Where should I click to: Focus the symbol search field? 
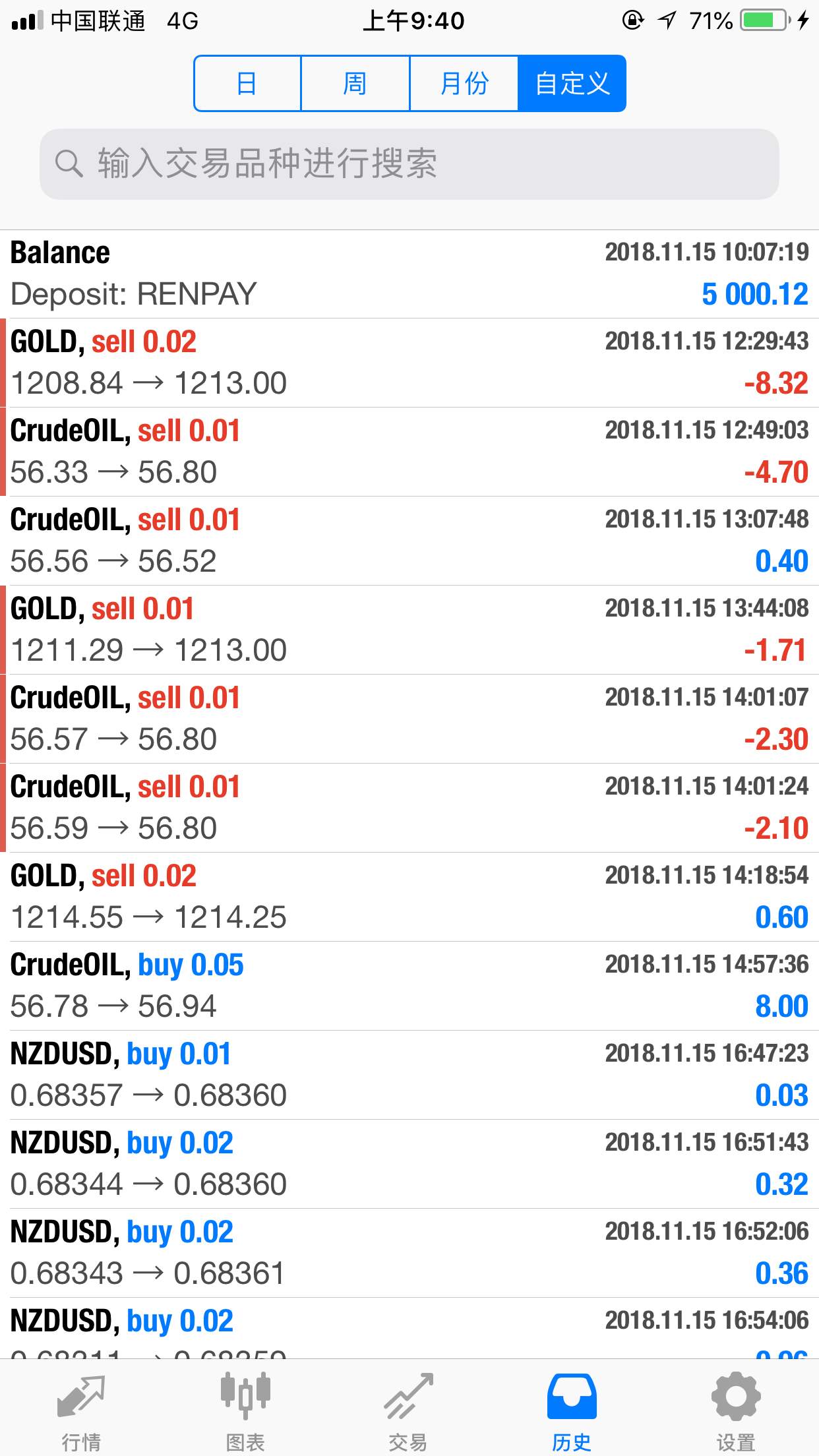pos(409,164)
